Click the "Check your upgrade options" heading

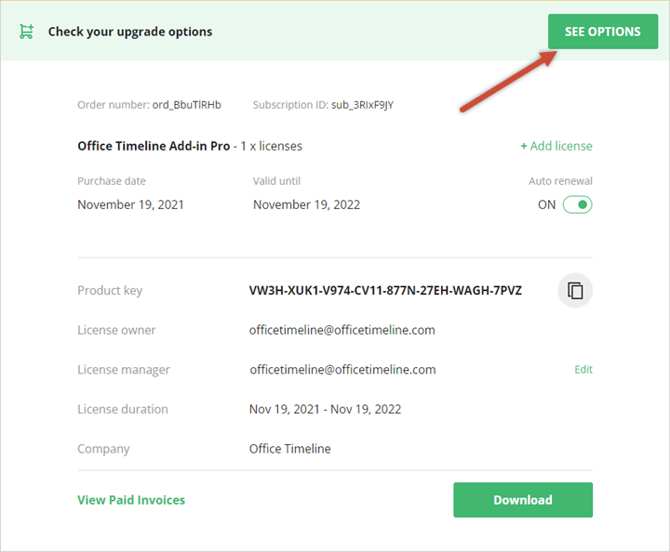click(x=130, y=31)
